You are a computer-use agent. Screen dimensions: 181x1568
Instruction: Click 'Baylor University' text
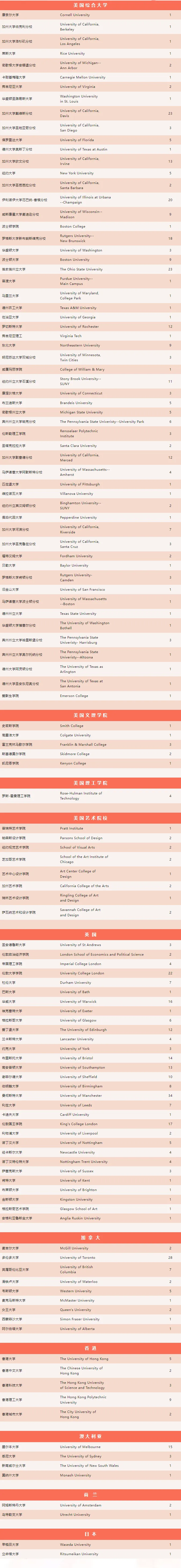[74, 566]
